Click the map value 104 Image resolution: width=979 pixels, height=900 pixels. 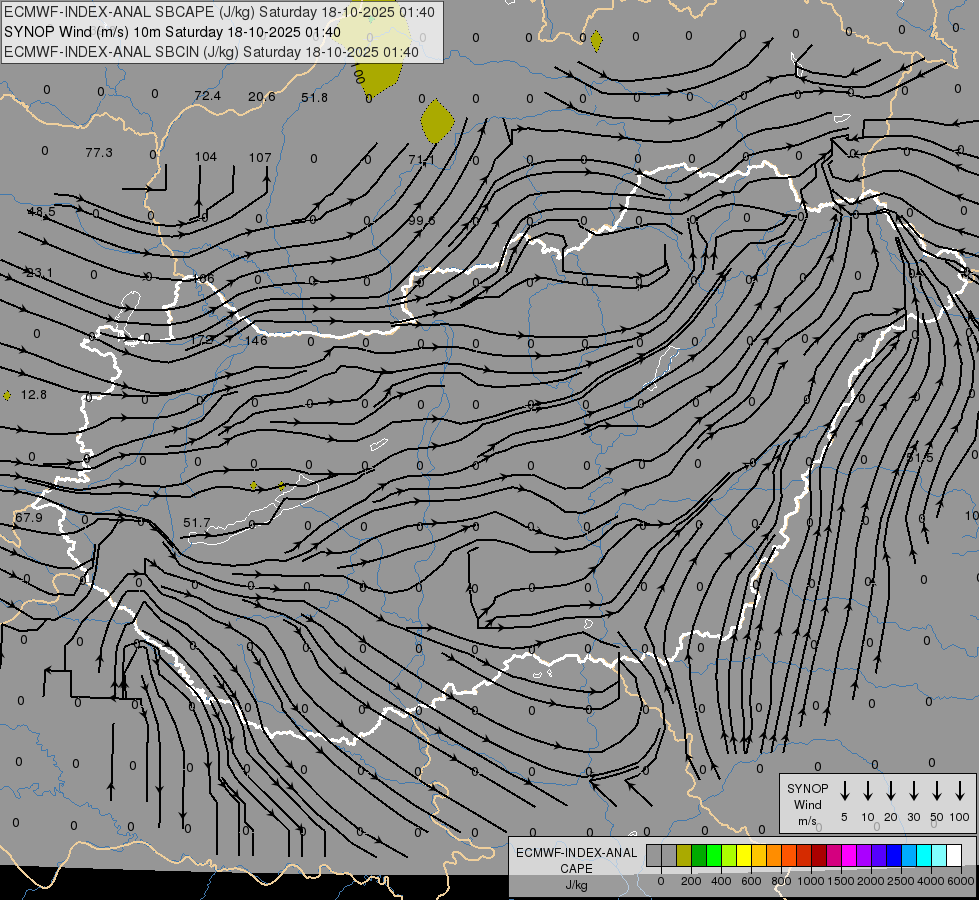(205, 157)
